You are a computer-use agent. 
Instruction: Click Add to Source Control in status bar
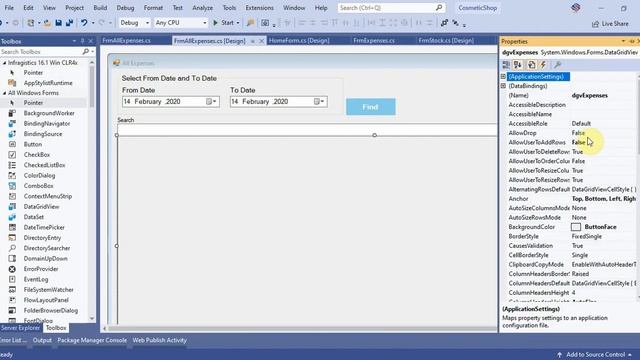pos(595,354)
